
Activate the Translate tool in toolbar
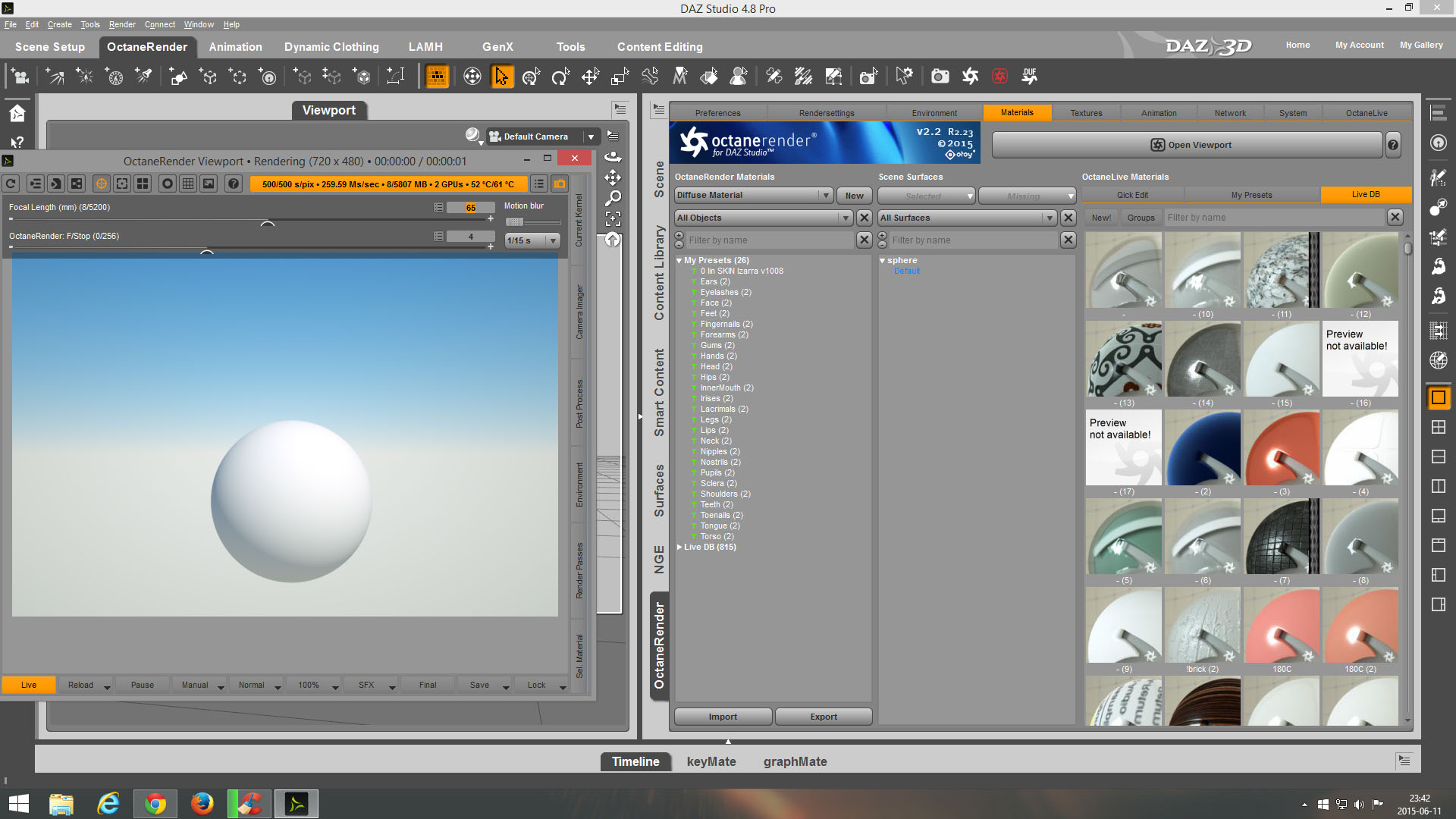pos(590,77)
